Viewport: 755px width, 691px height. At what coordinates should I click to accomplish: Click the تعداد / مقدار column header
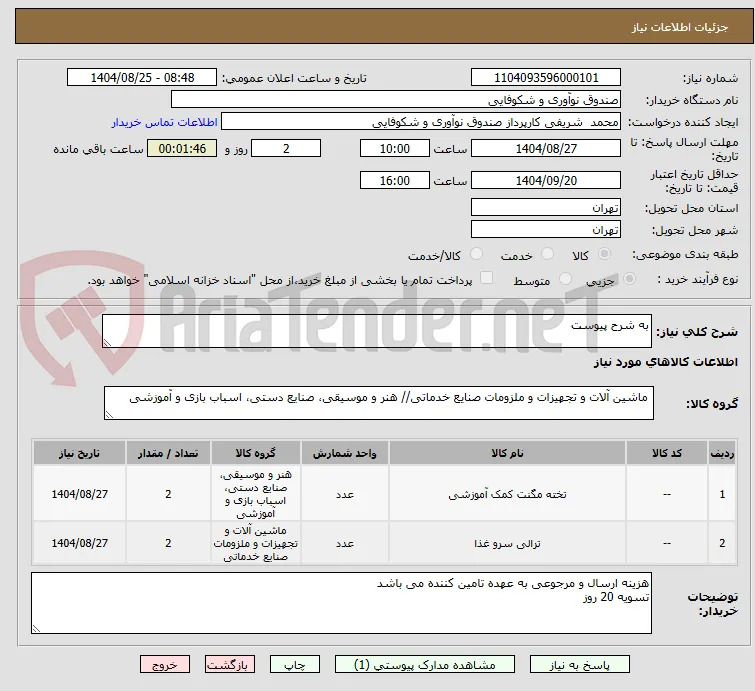[168, 453]
